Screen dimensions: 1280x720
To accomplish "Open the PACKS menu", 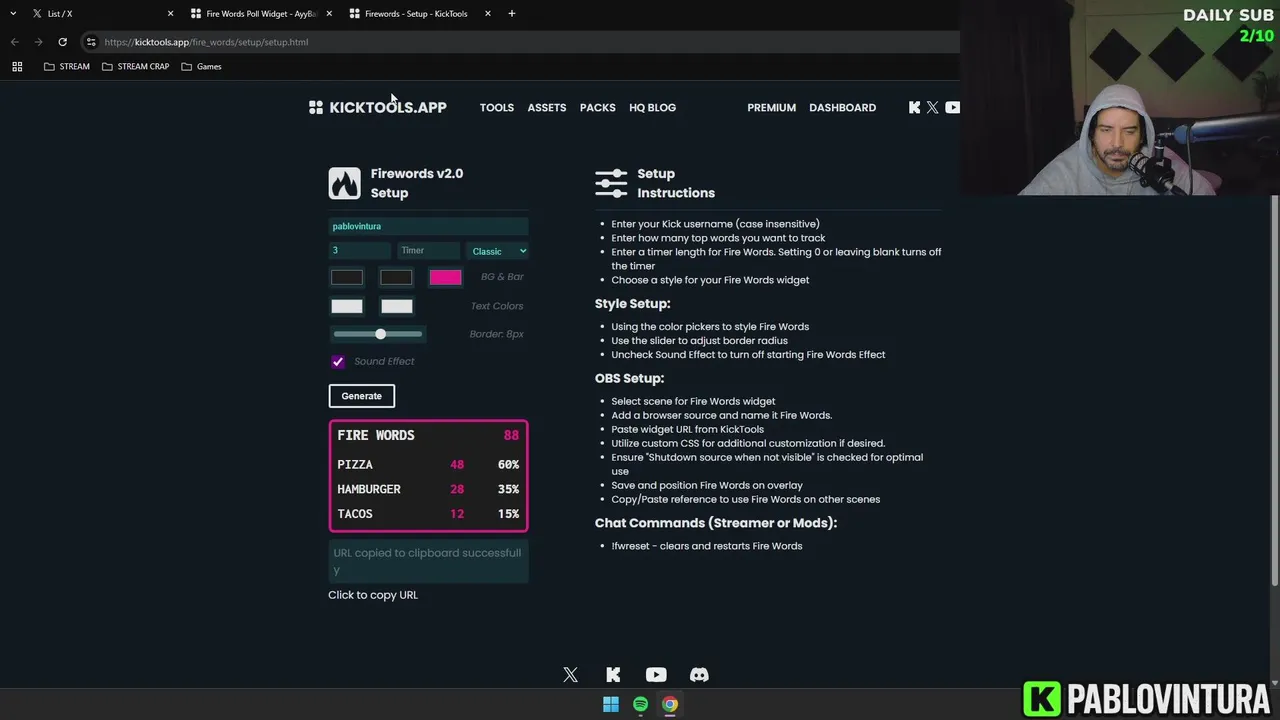I will 598,107.
